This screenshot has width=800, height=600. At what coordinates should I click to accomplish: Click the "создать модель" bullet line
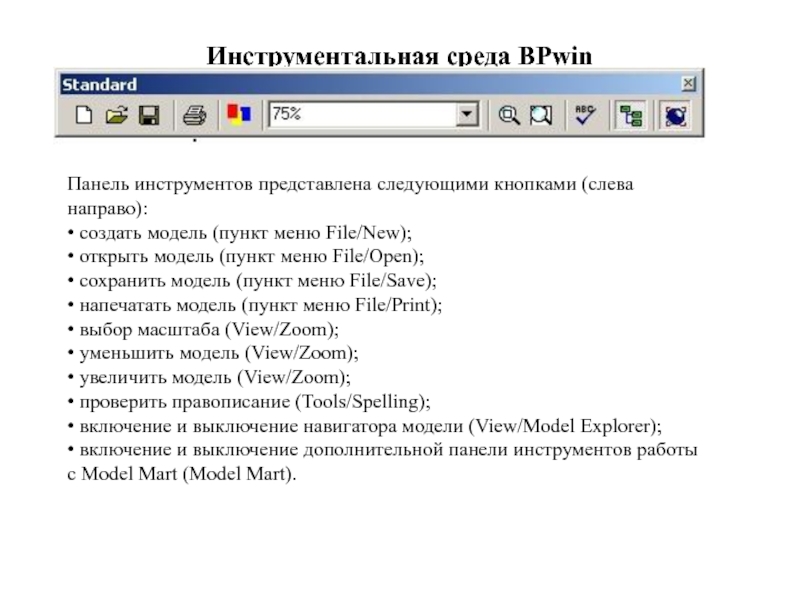coord(239,232)
